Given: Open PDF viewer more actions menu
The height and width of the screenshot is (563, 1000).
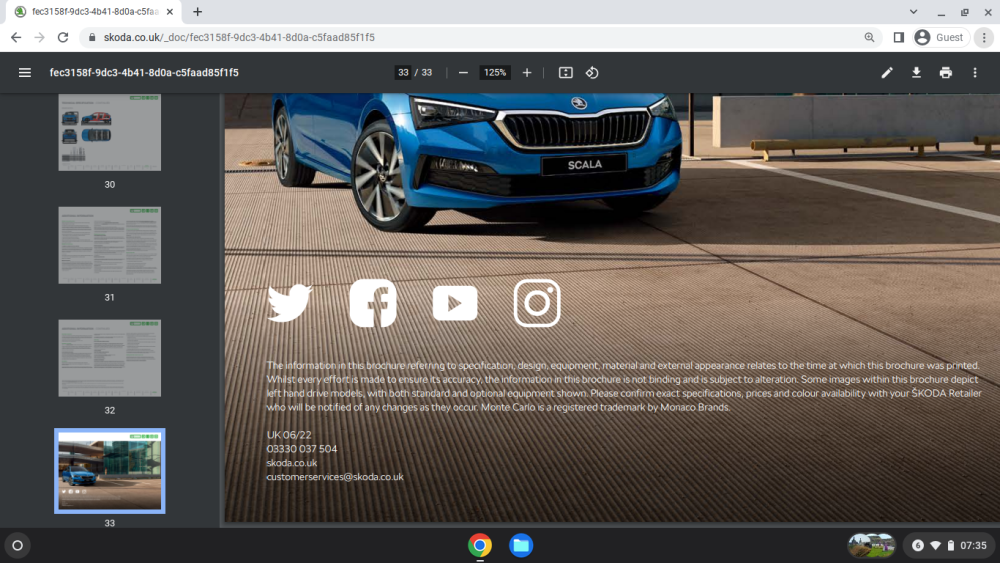Looking at the screenshot, I should click(x=975, y=73).
